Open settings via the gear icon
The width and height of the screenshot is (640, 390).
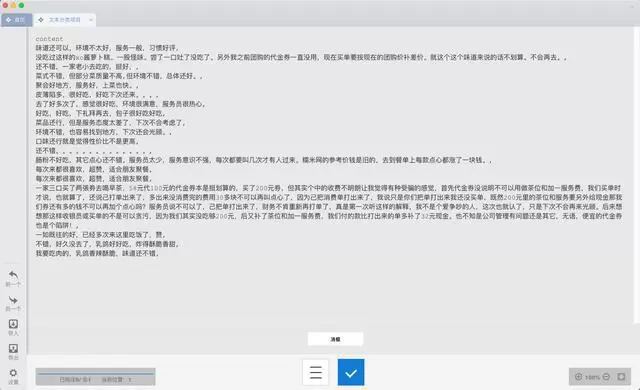click(13, 373)
